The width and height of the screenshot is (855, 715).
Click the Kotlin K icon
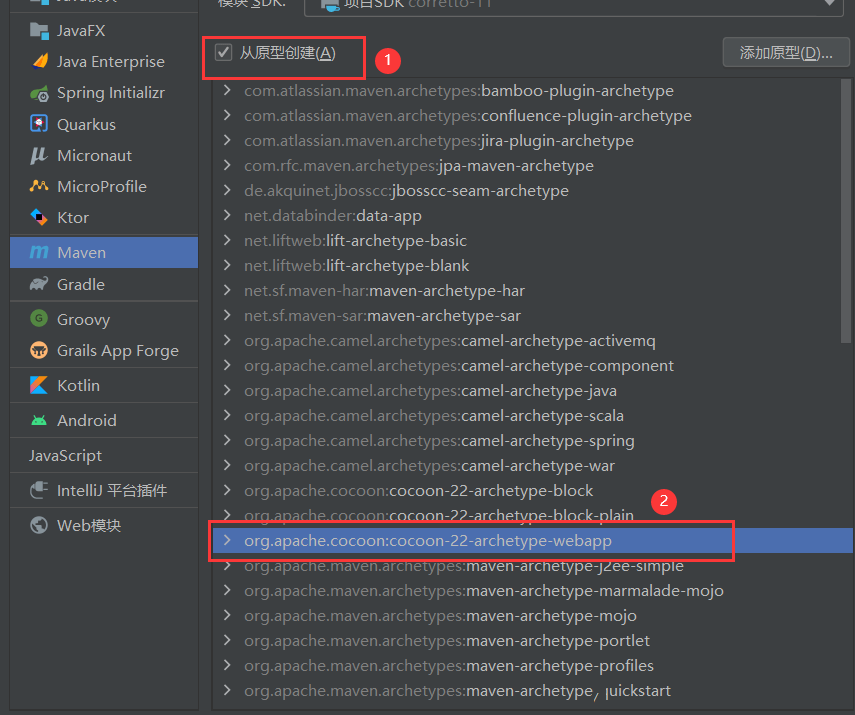pos(39,385)
